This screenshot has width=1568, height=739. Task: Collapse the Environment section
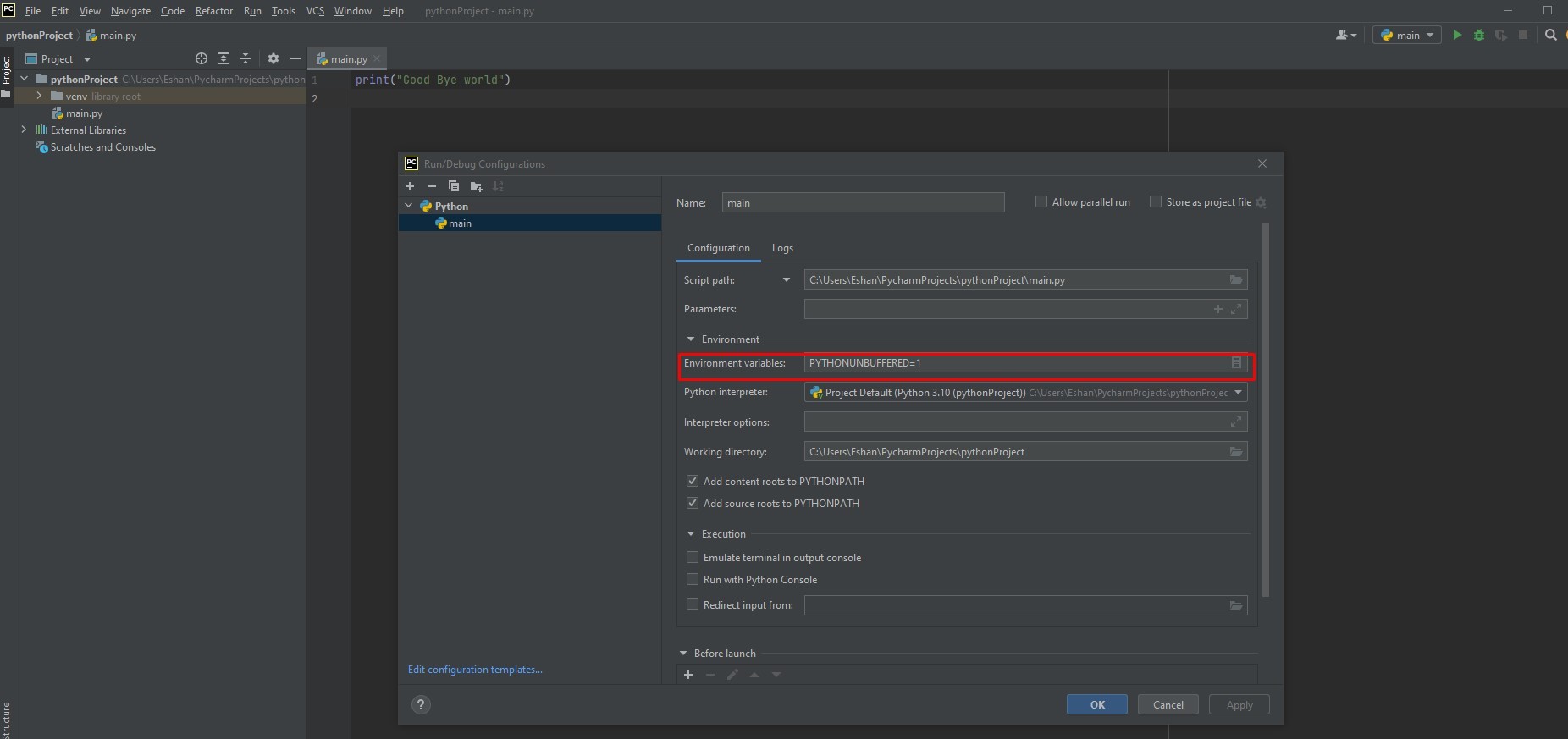coord(691,339)
